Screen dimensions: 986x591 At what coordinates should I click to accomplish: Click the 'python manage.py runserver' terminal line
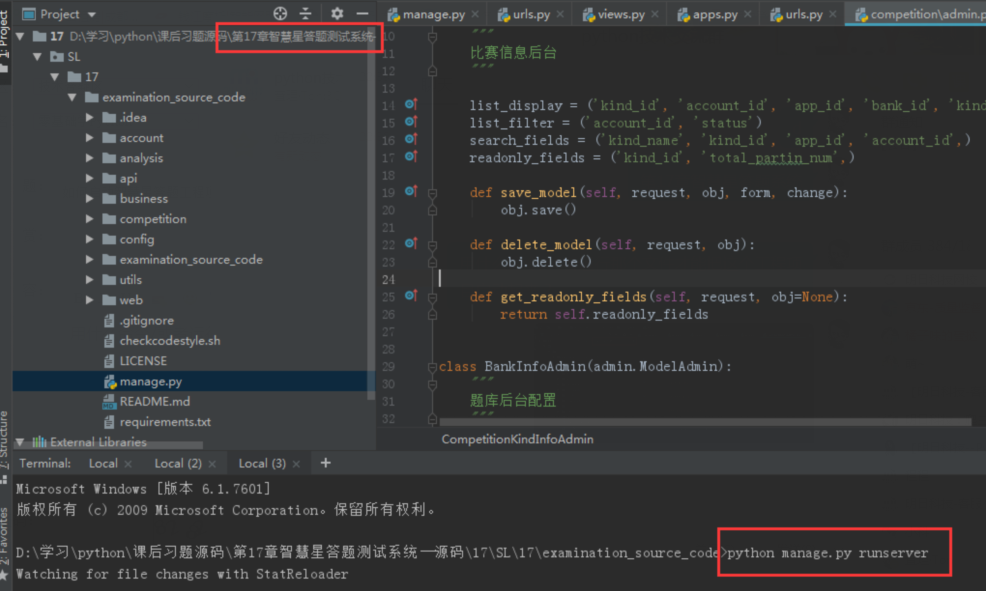point(828,553)
